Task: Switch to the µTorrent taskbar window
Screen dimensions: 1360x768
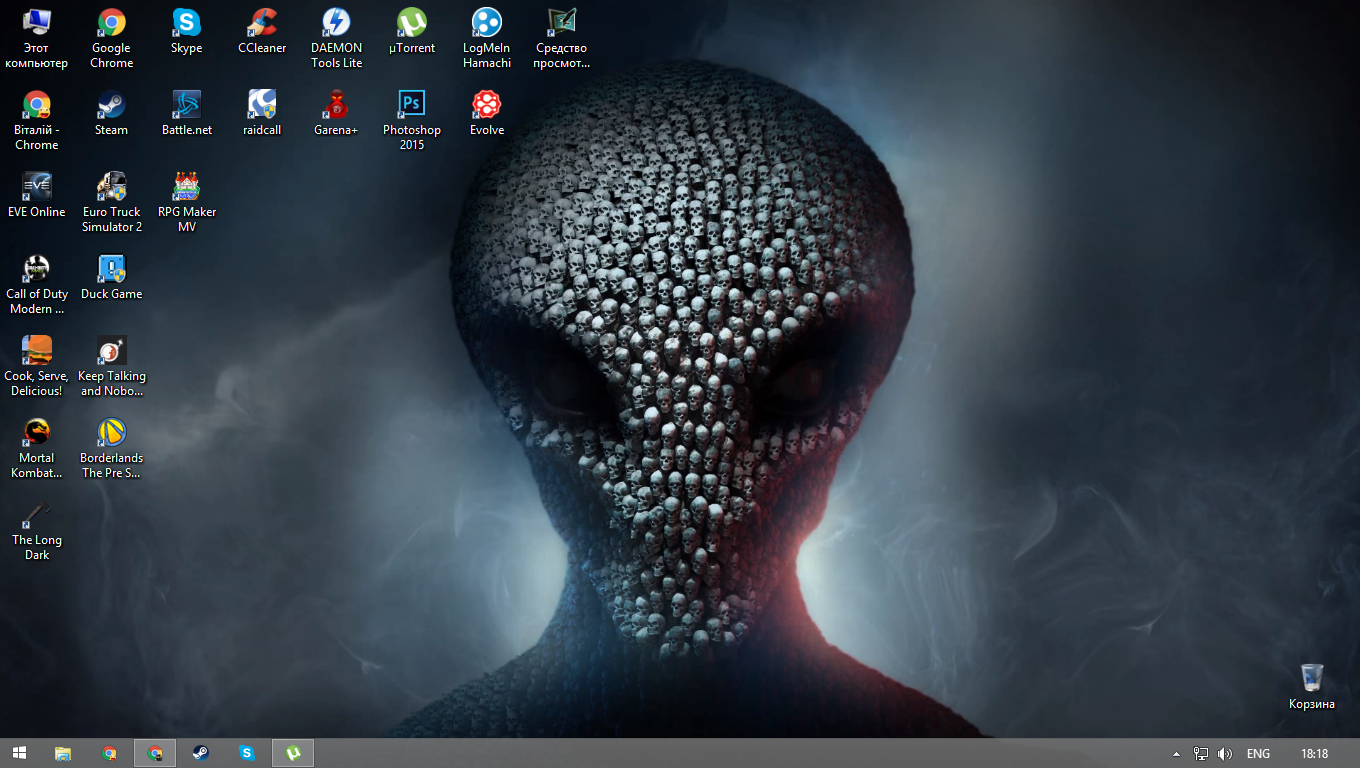Action: [293, 753]
